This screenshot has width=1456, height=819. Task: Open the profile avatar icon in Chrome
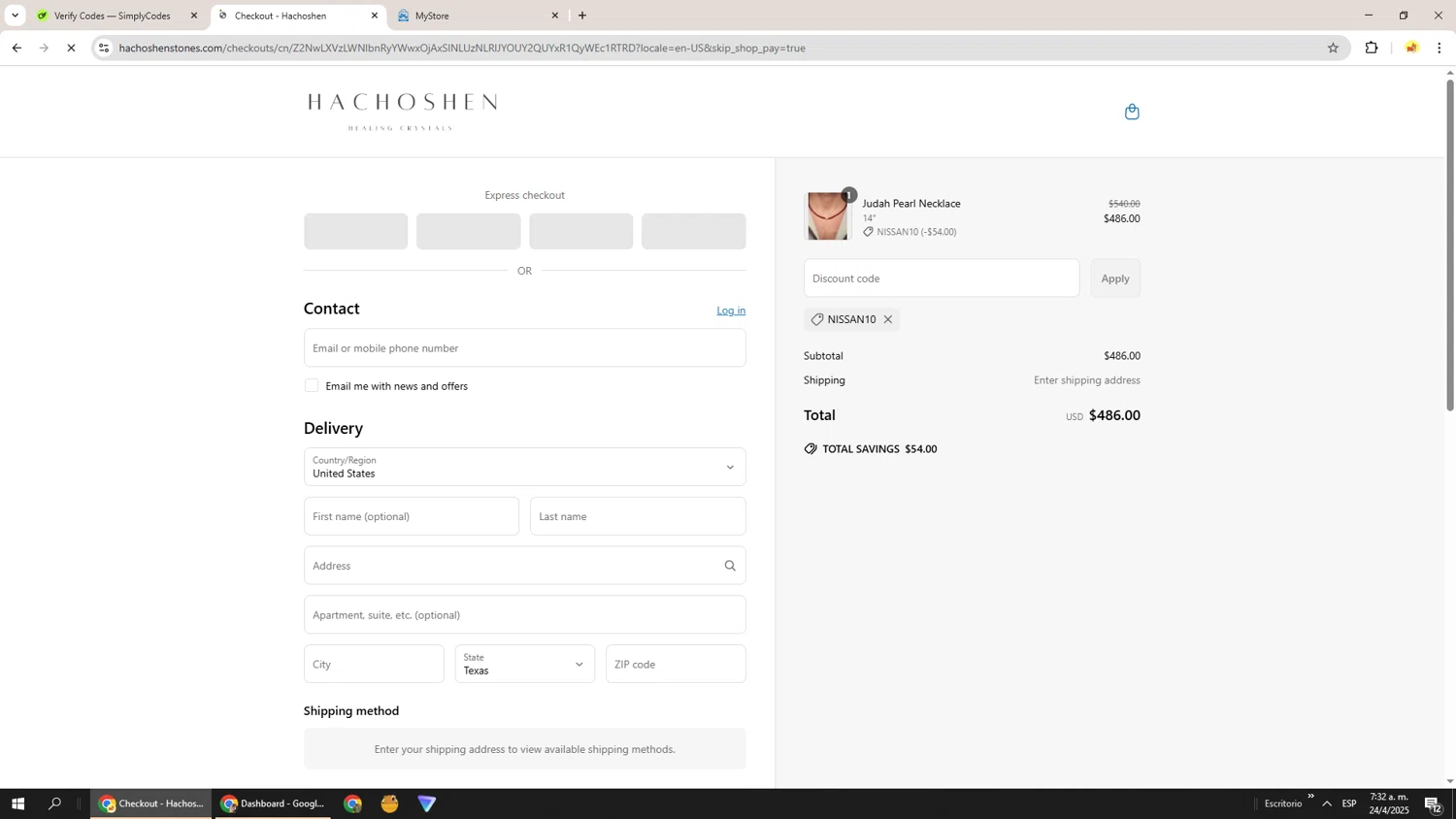[x=1411, y=48]
